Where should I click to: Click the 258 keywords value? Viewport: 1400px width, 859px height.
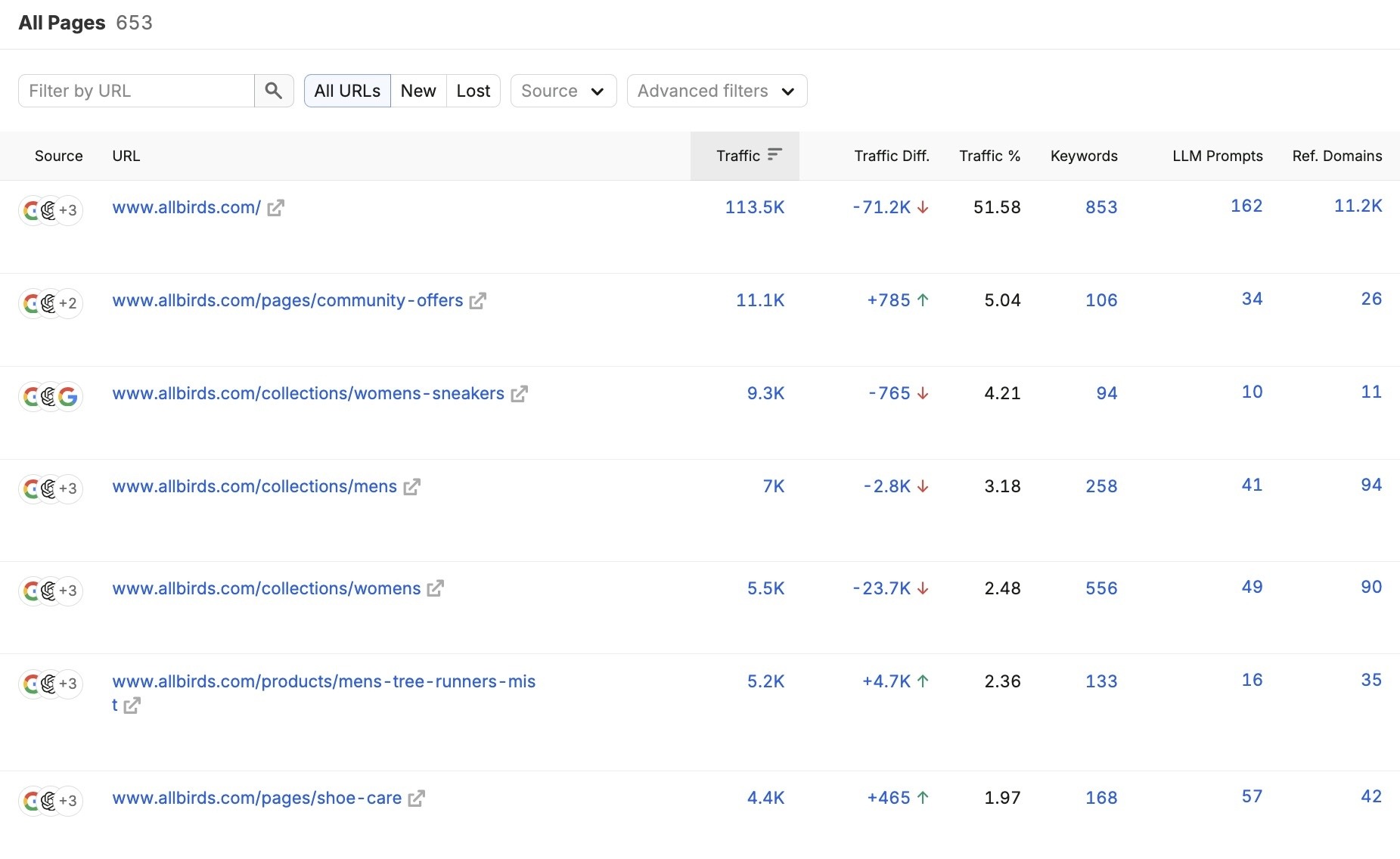(1101, 486)
